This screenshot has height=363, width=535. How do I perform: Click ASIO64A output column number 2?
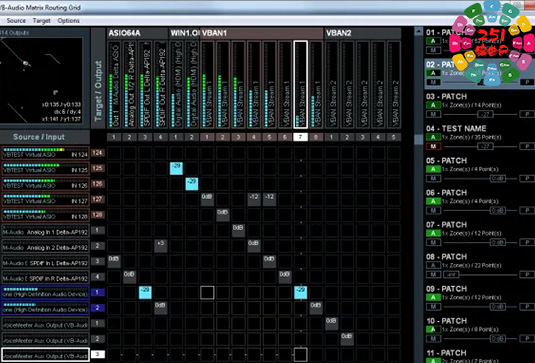click(130, 137)
